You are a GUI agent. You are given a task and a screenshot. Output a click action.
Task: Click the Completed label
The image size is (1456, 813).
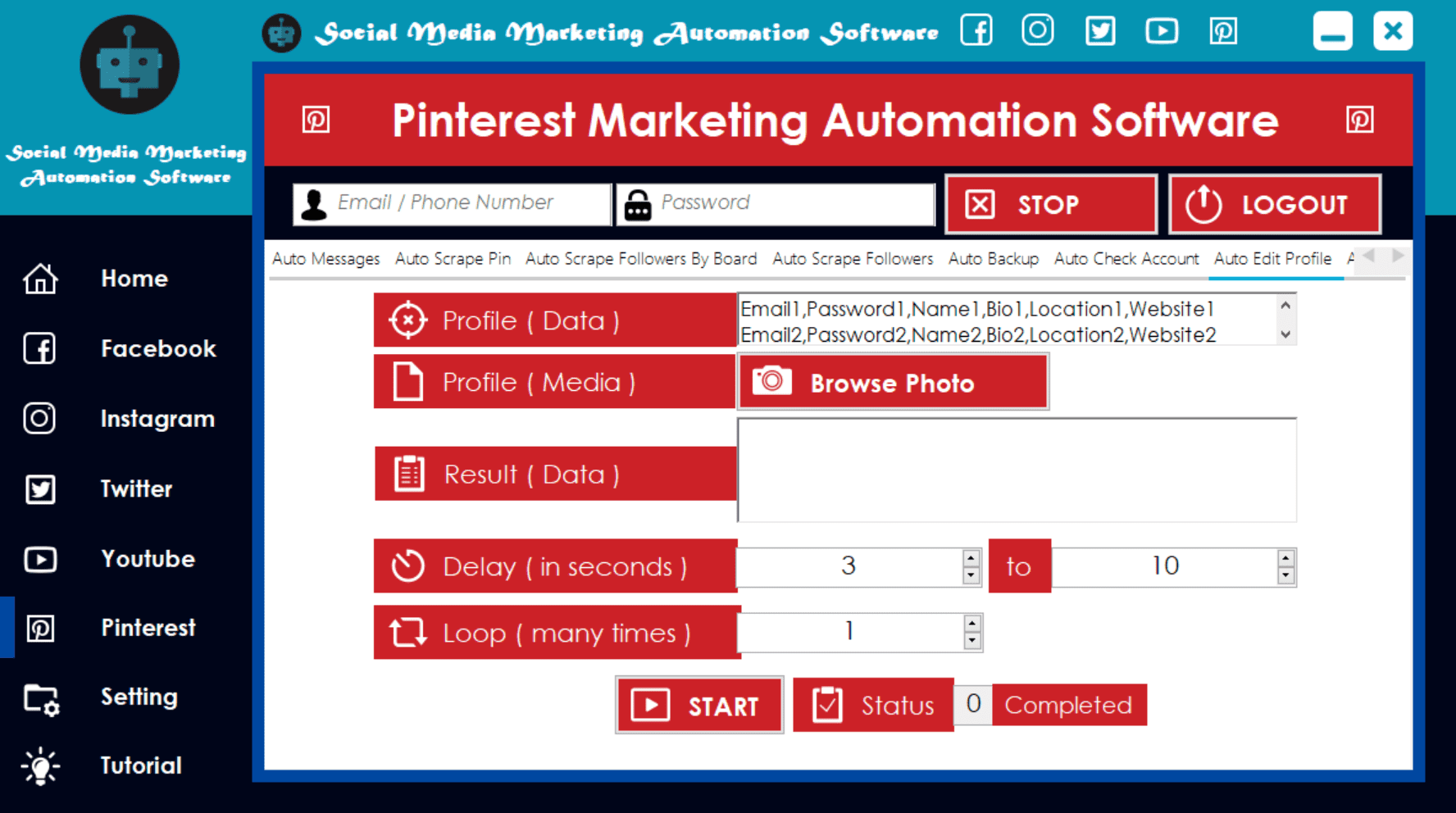click(1069, 705)
